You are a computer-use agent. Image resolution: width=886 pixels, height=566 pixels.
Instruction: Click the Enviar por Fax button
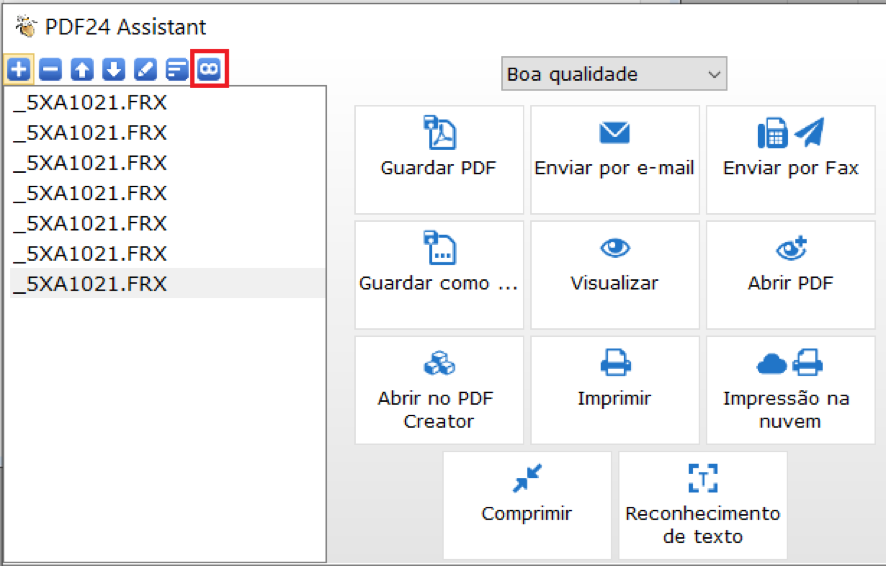[791, 159]
